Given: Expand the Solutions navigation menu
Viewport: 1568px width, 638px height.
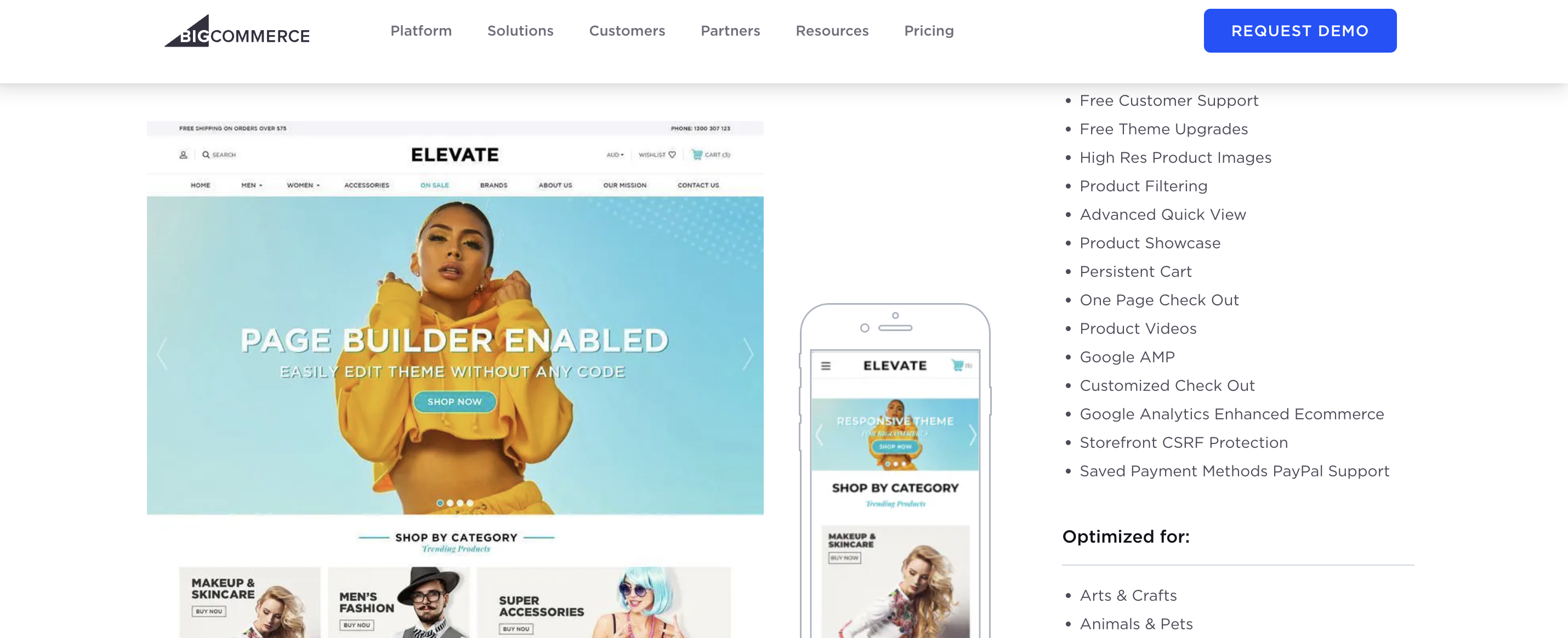Looking at the screenshot, I should pos(520,29).
